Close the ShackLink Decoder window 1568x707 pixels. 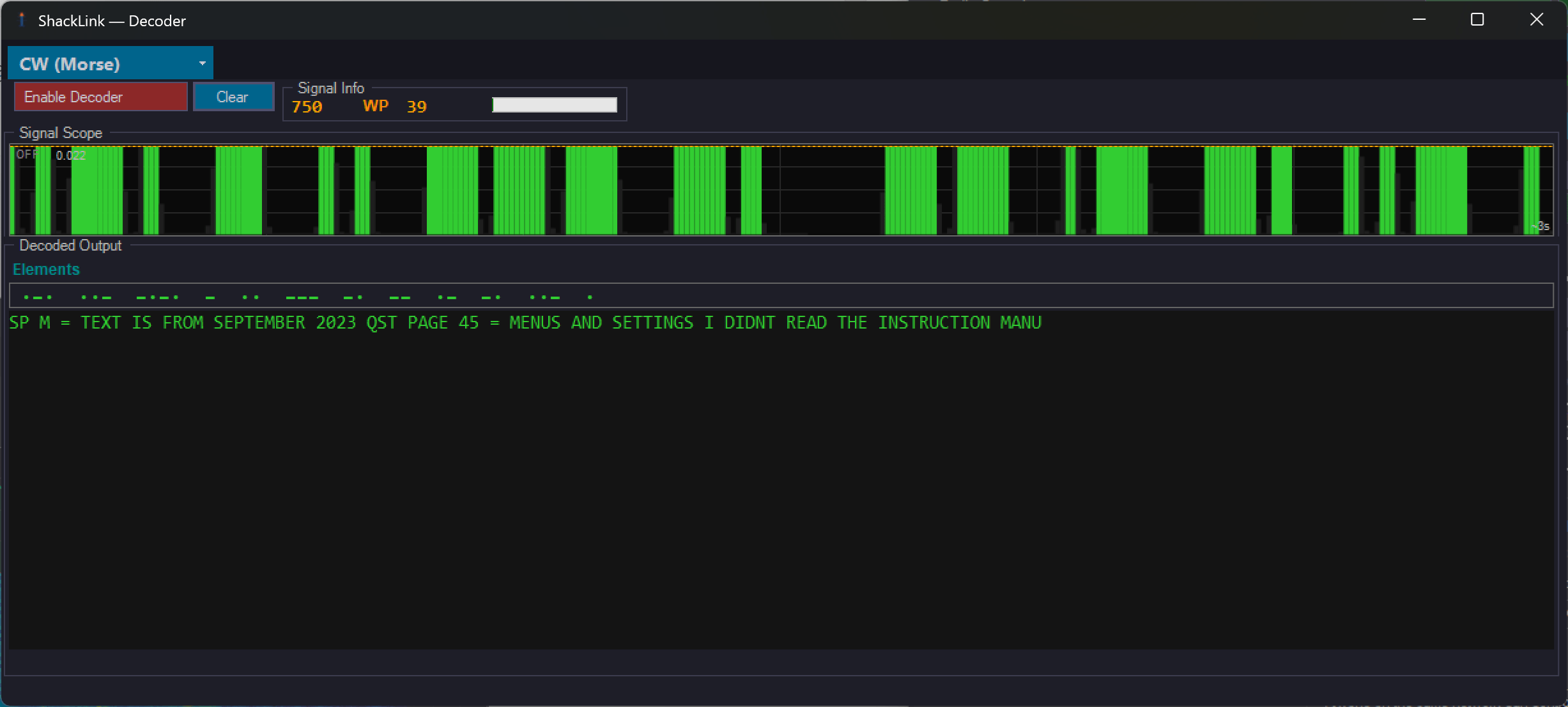click(1537, 20)
